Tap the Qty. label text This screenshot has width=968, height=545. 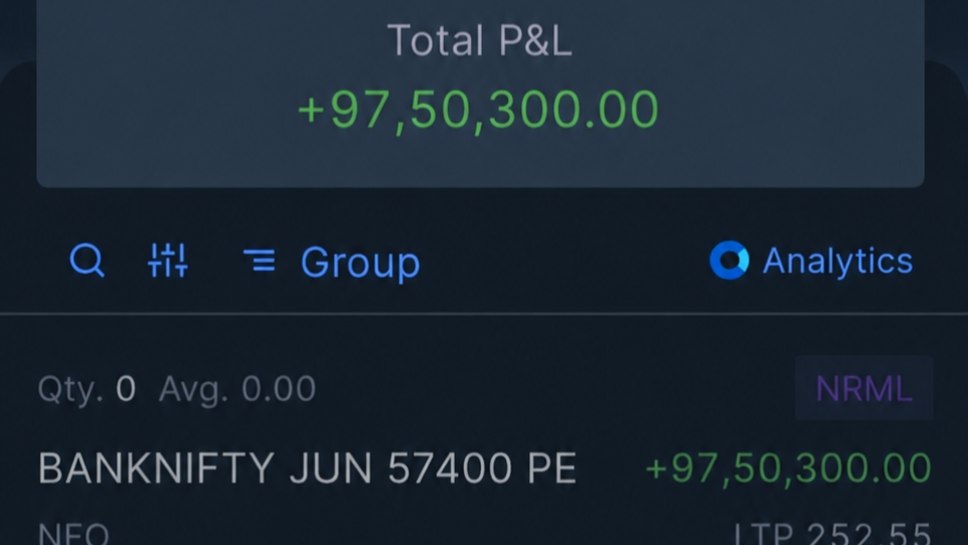[x=70, y=389]
